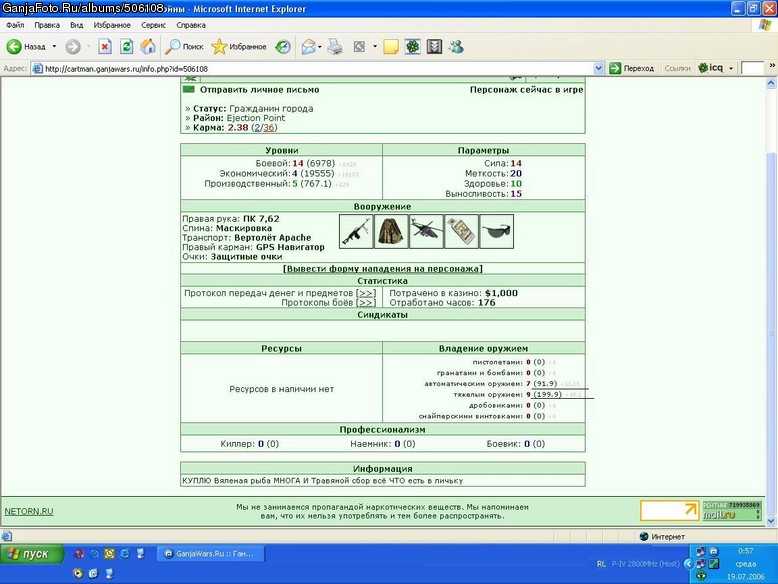Click the Stop loading red X icon
This screenshot has width=778, height=584.
[105, 47]
